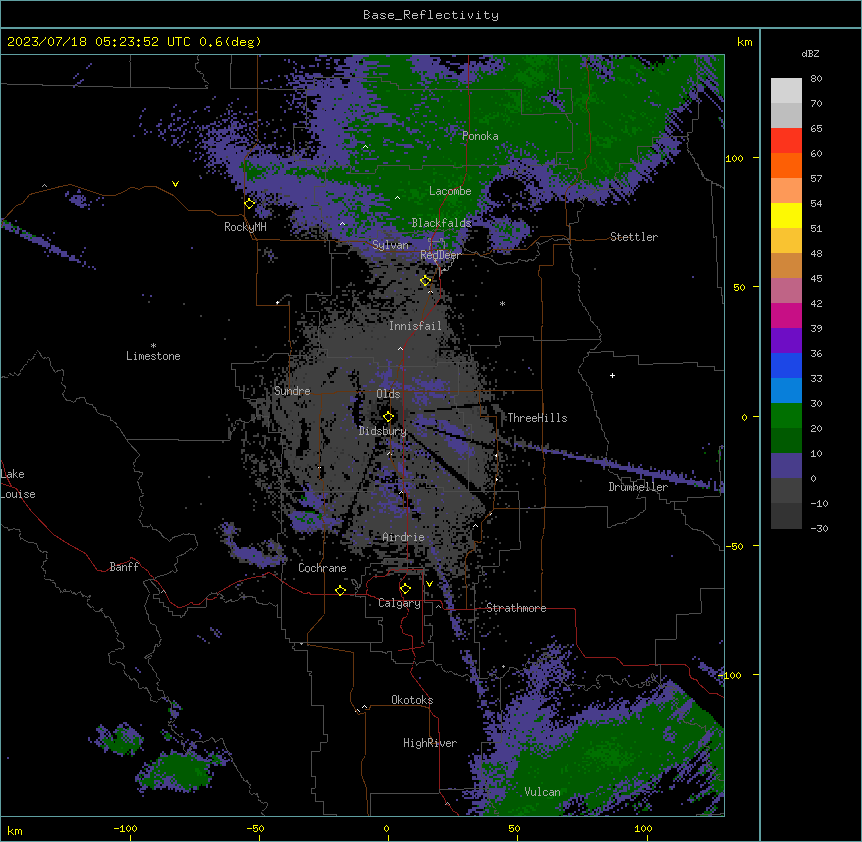Click the RockyMH label

tap(245, 227)
